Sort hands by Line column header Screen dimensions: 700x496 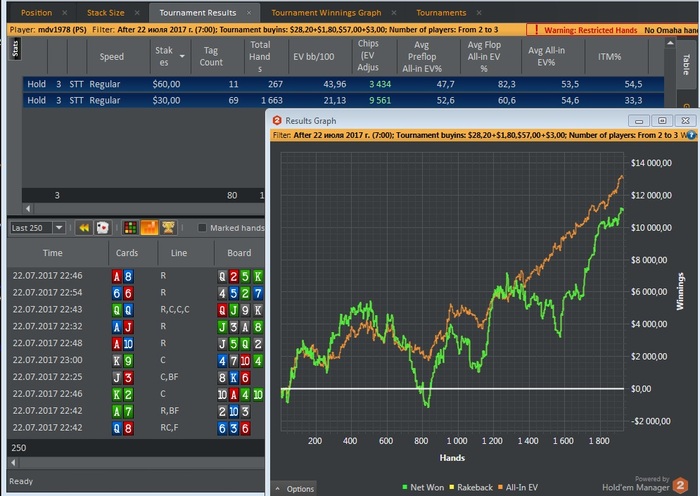(179, 253)
